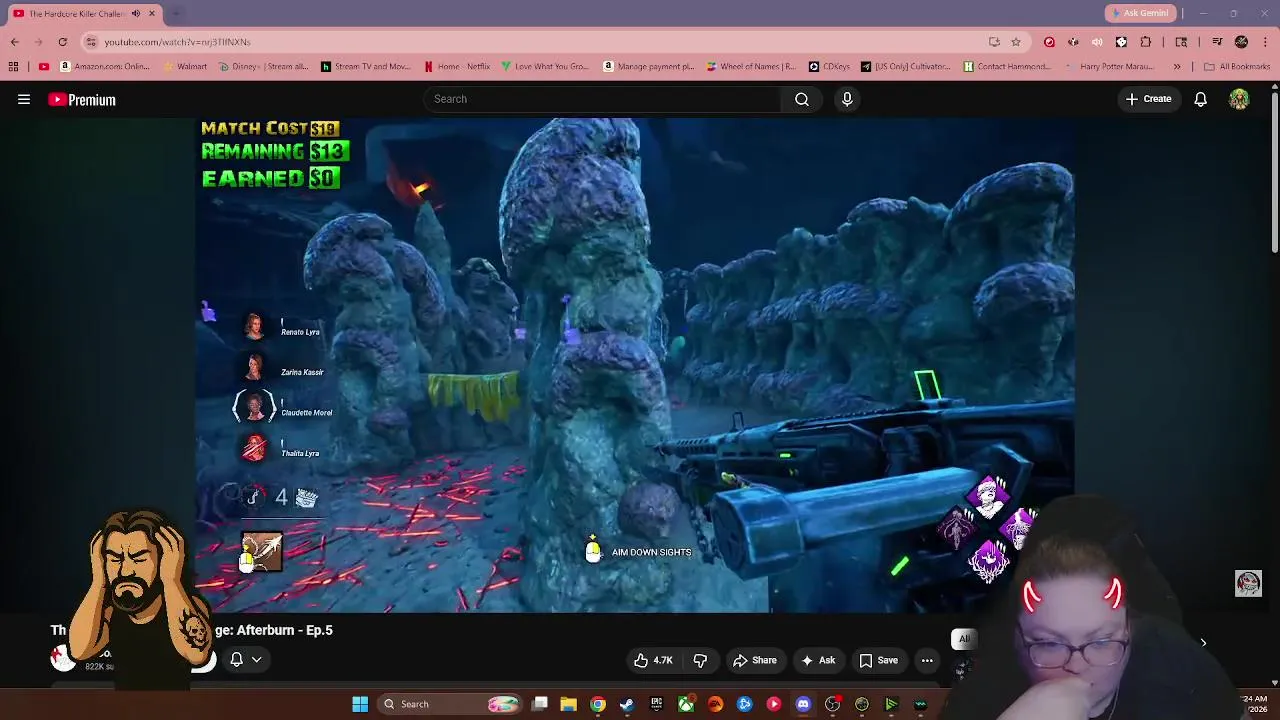Click the taskbar Search box
Screen dimensions: 1280x720
click(451, 704)
